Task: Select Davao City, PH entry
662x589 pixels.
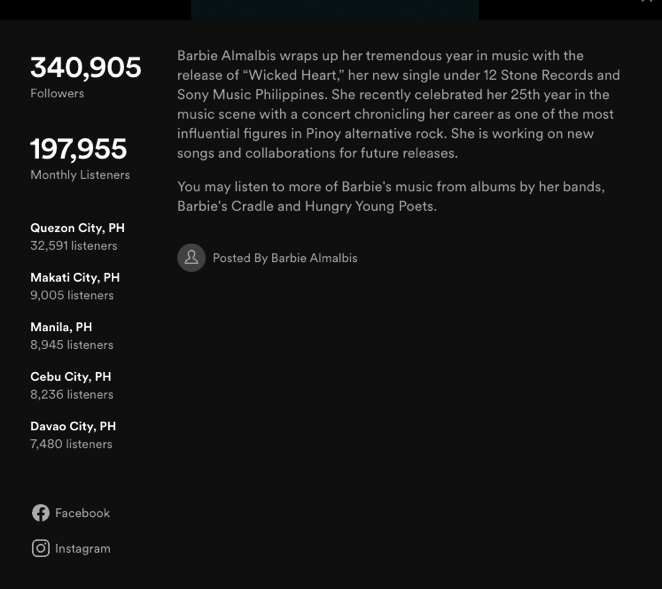Action: coord(73,435)
